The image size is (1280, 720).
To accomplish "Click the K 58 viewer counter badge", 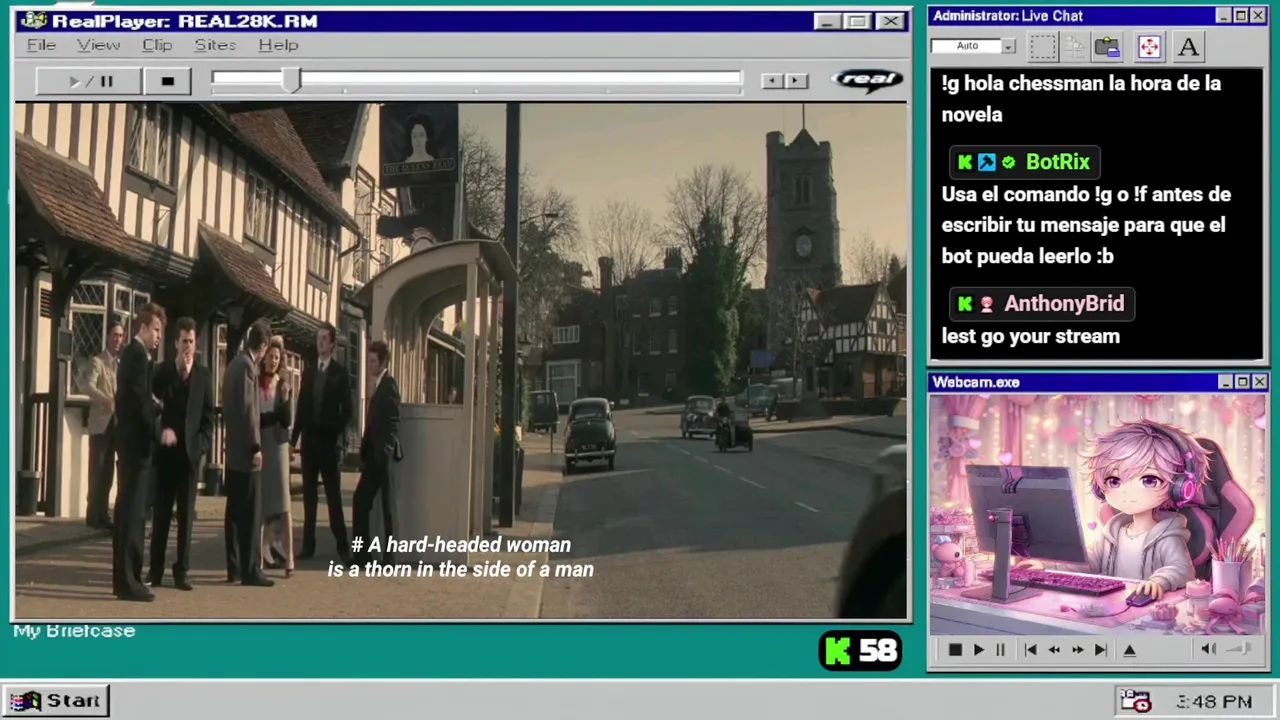I will tap(860, 651).
